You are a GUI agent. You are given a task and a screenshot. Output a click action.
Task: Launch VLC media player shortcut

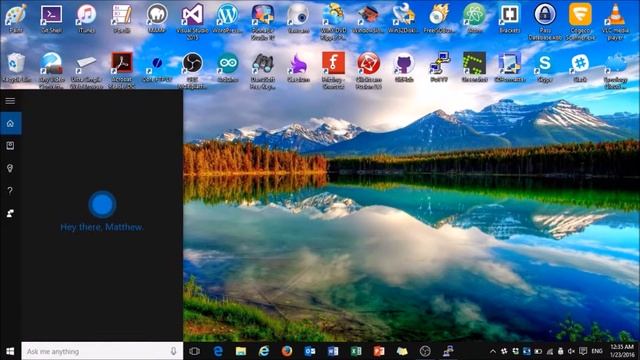616,21
